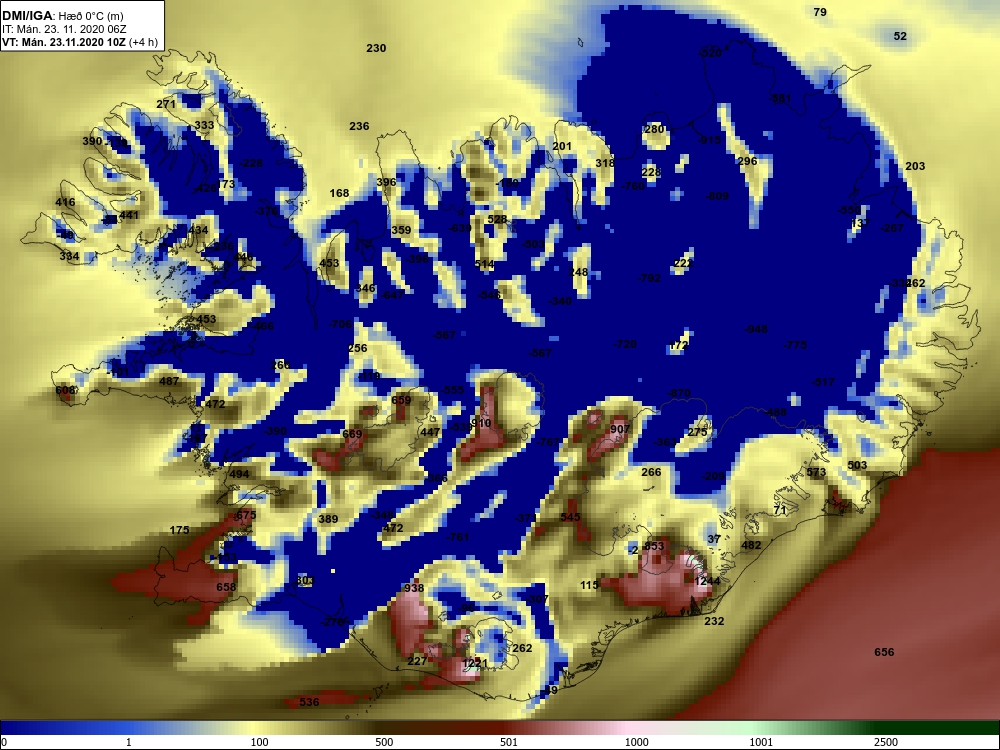The height and width of the screenshot is (750, 1000).
Task: Click the map value 487
Action: [x=169, y=381]
